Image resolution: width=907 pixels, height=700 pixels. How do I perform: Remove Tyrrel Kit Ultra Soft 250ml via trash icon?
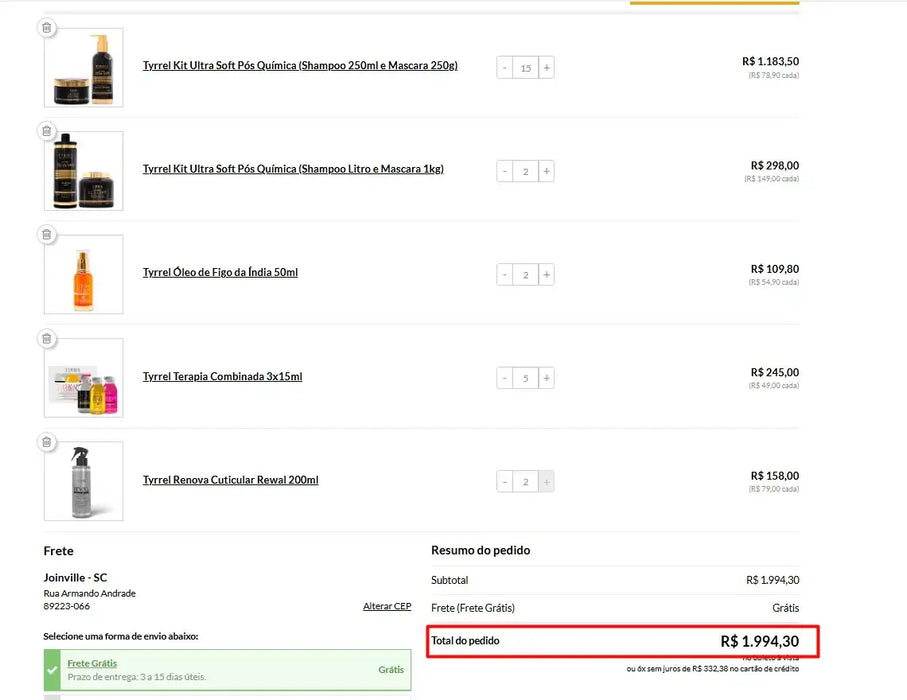[47, 28]
